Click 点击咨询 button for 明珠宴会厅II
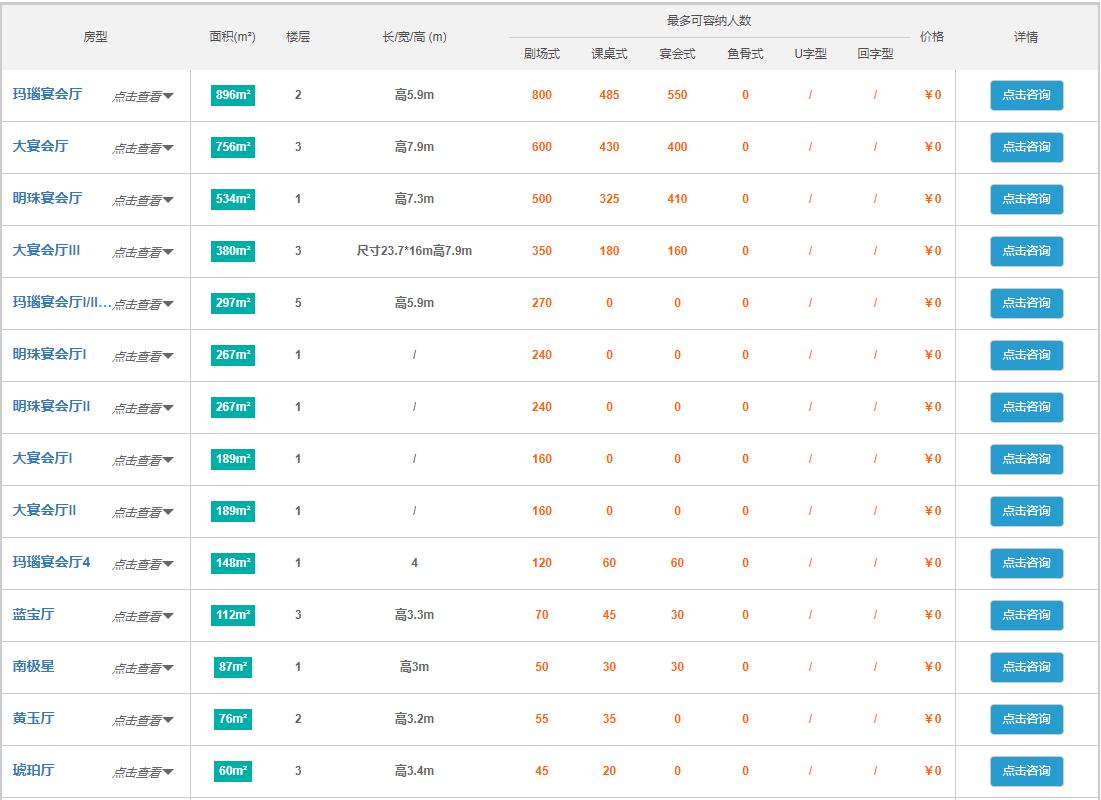The height and width of the screenshot is (800, 1101). pos(1026,407)
